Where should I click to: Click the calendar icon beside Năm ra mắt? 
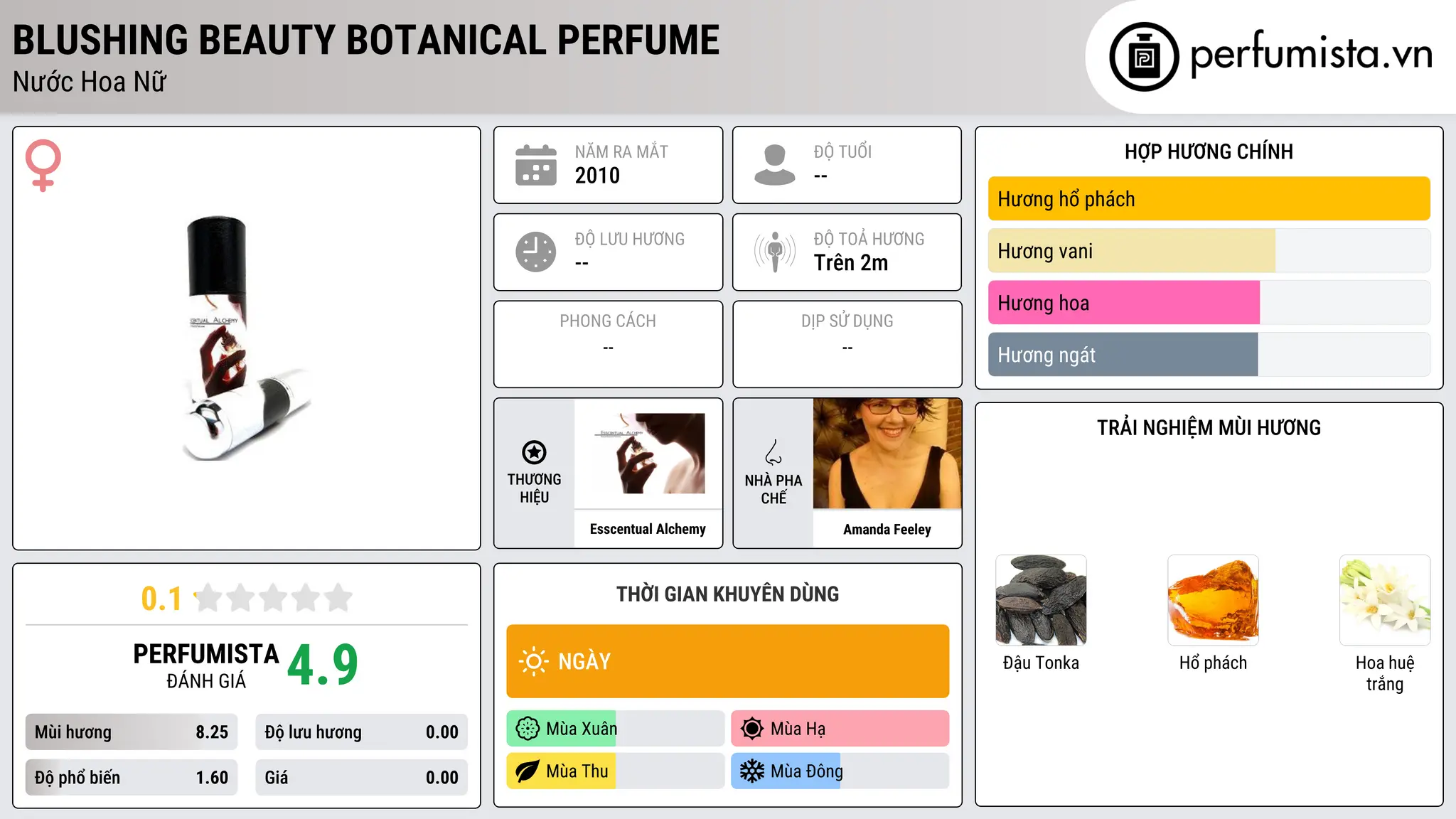(x=536, y=165)
